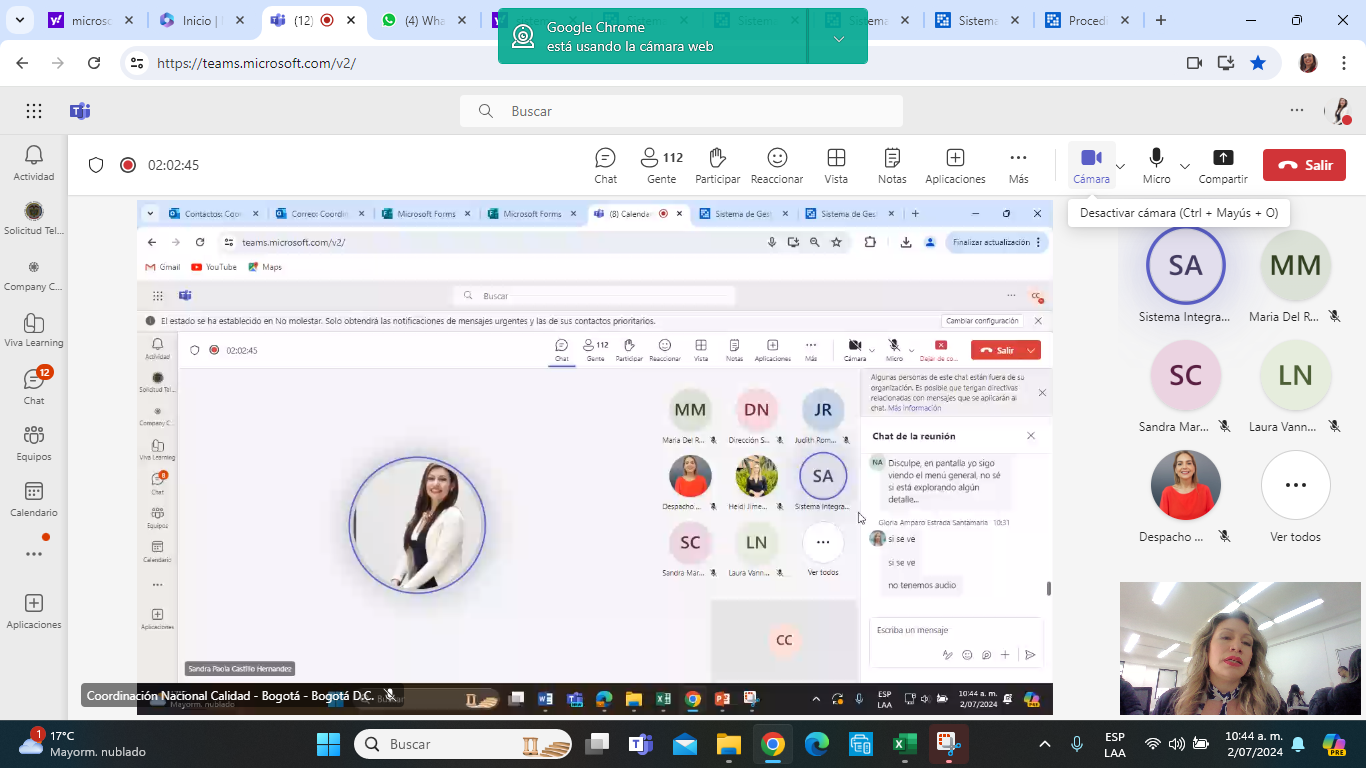Switch to the "microsc" Yahoo browser tab
This screenshot has width=1366, height=768.
[x=92, y=20]
